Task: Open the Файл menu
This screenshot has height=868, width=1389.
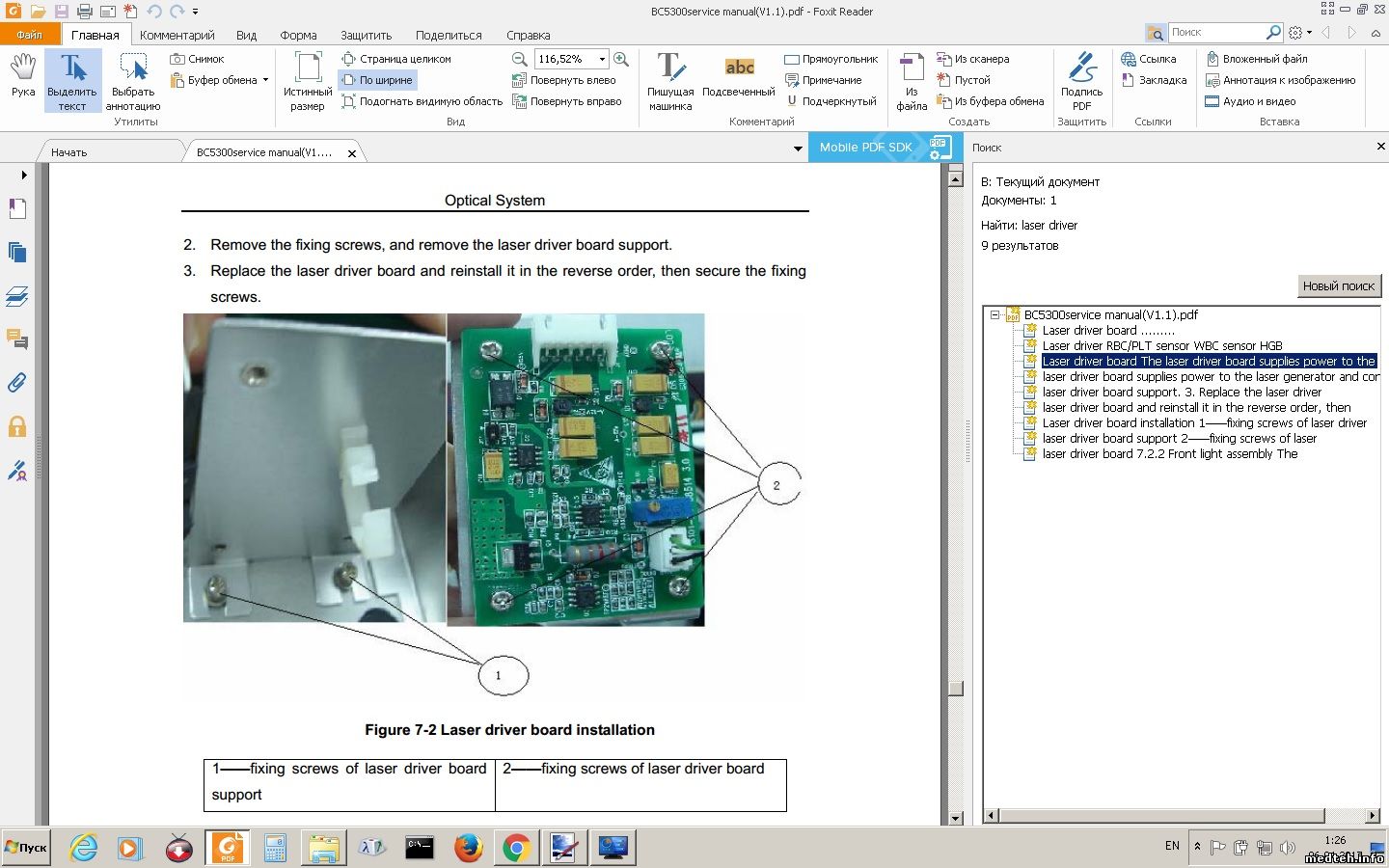Action: pyautogui.click(x=29, y=35)
